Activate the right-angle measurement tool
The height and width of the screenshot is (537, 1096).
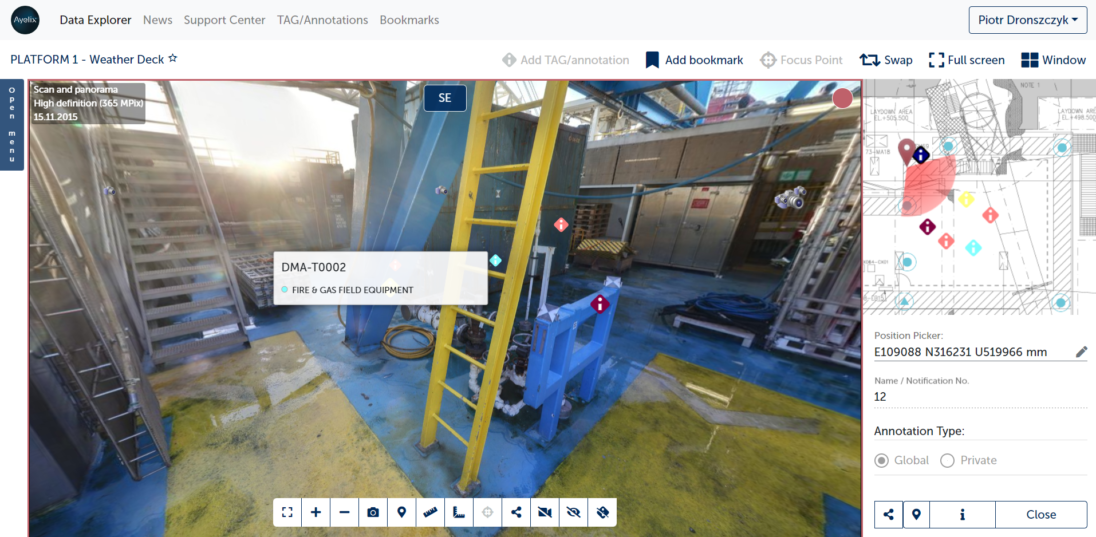[x=459, y=512]
